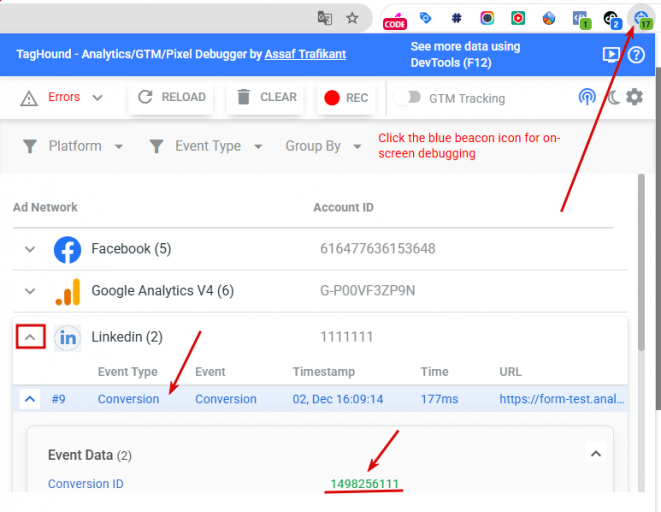Open the extension with green badge 1
661x512 pixels.
pyautogui.click(x=581, y=19)
